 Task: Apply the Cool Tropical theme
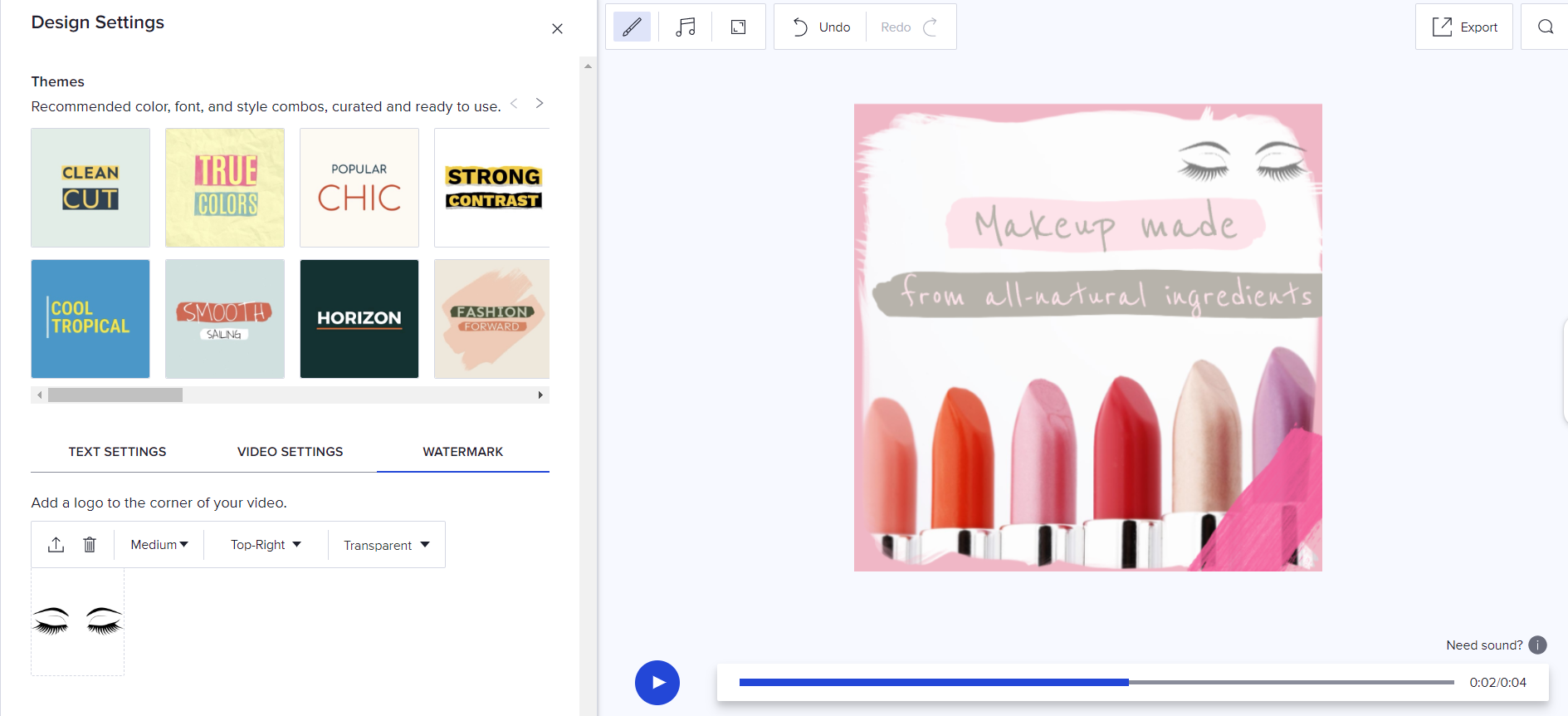click(x=90, y=319)
